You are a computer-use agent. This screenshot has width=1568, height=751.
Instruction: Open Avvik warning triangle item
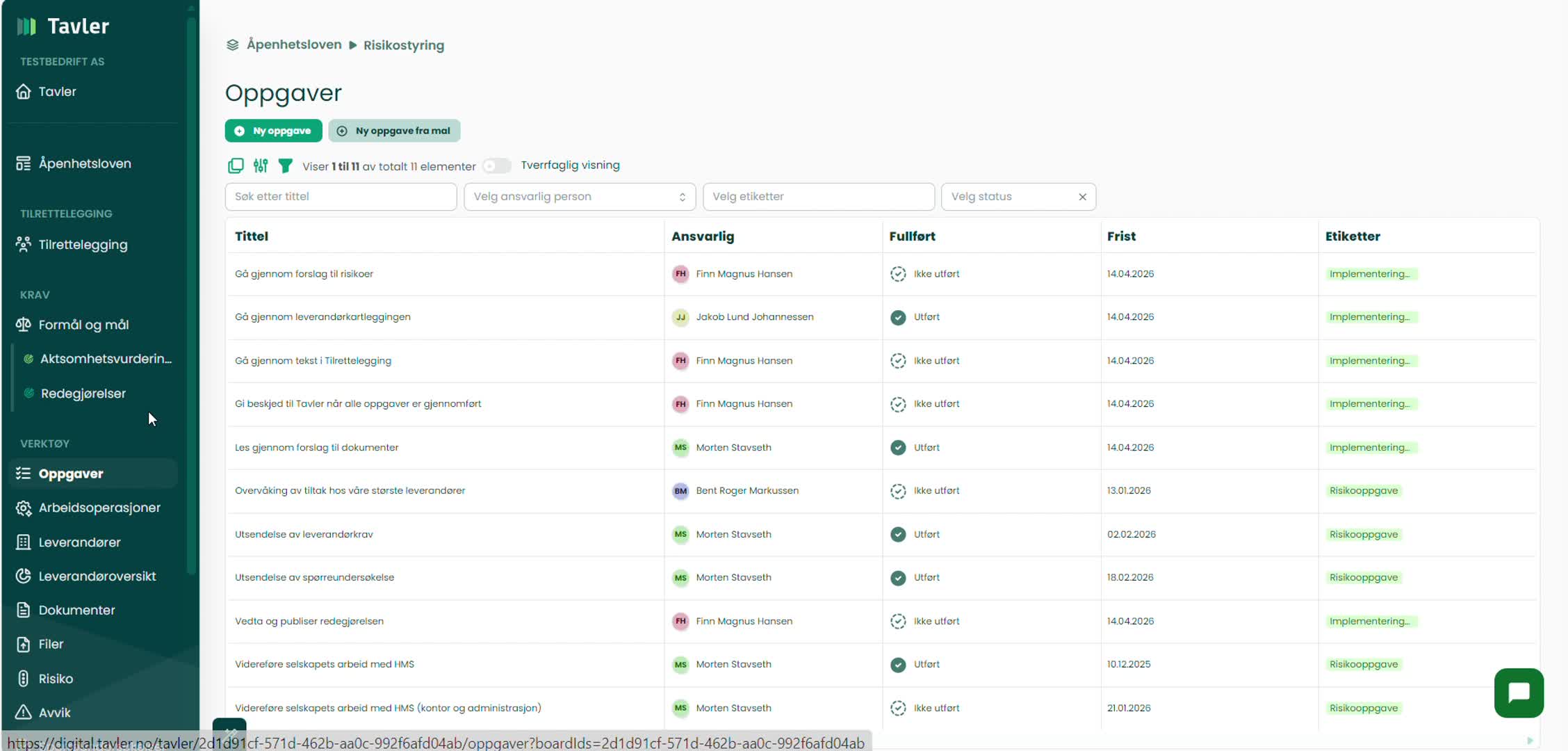pos(54,713)
